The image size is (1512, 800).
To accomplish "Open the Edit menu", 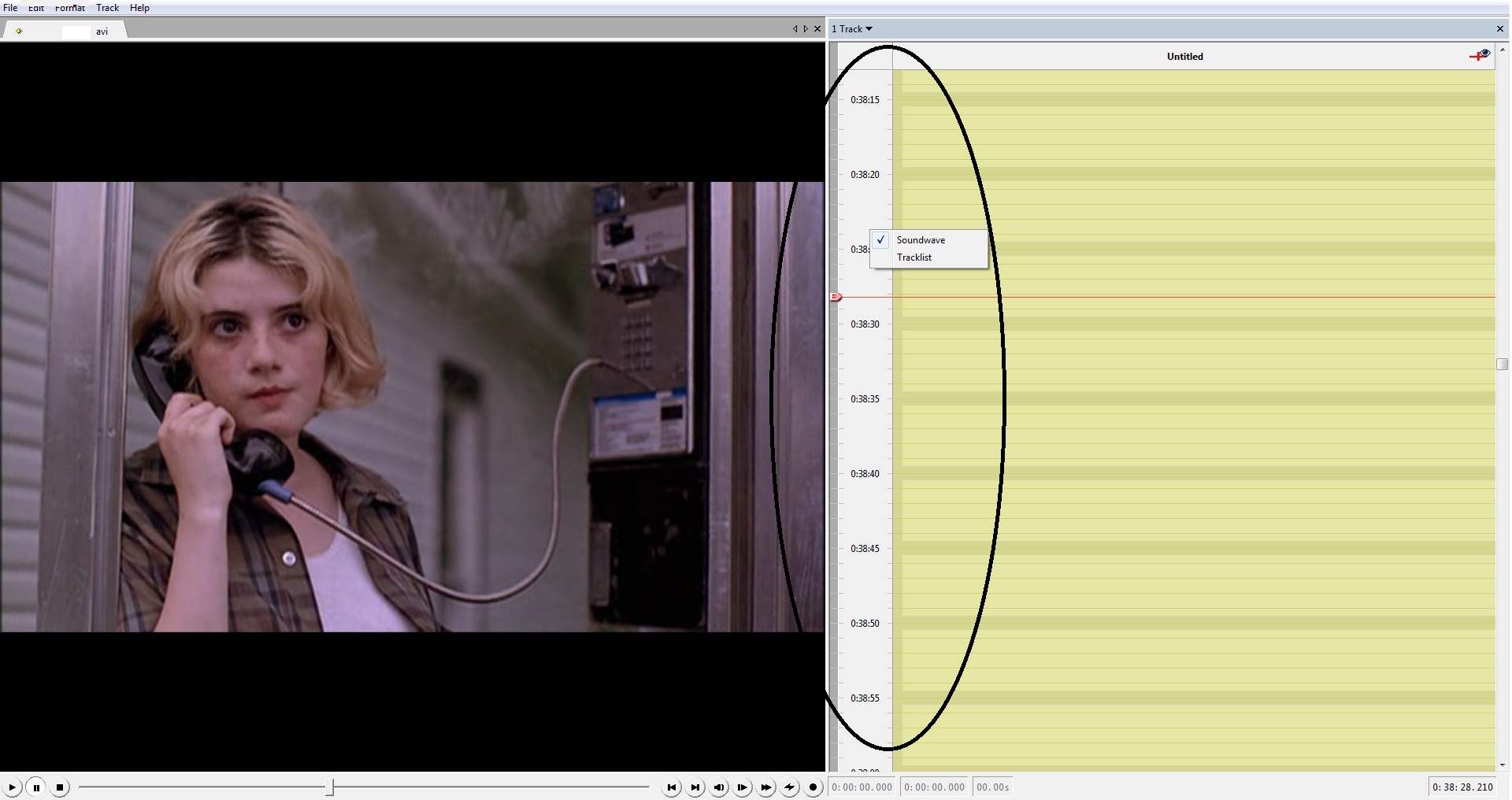I will [36, 7].
